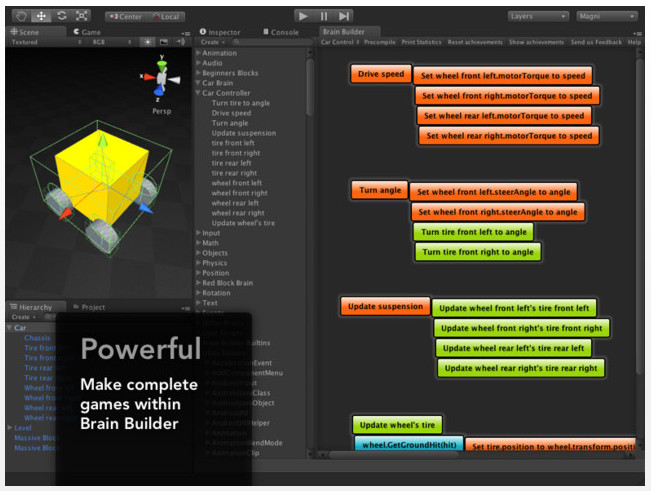Toggle scene lighting sun icon

(x=147, y=42)
